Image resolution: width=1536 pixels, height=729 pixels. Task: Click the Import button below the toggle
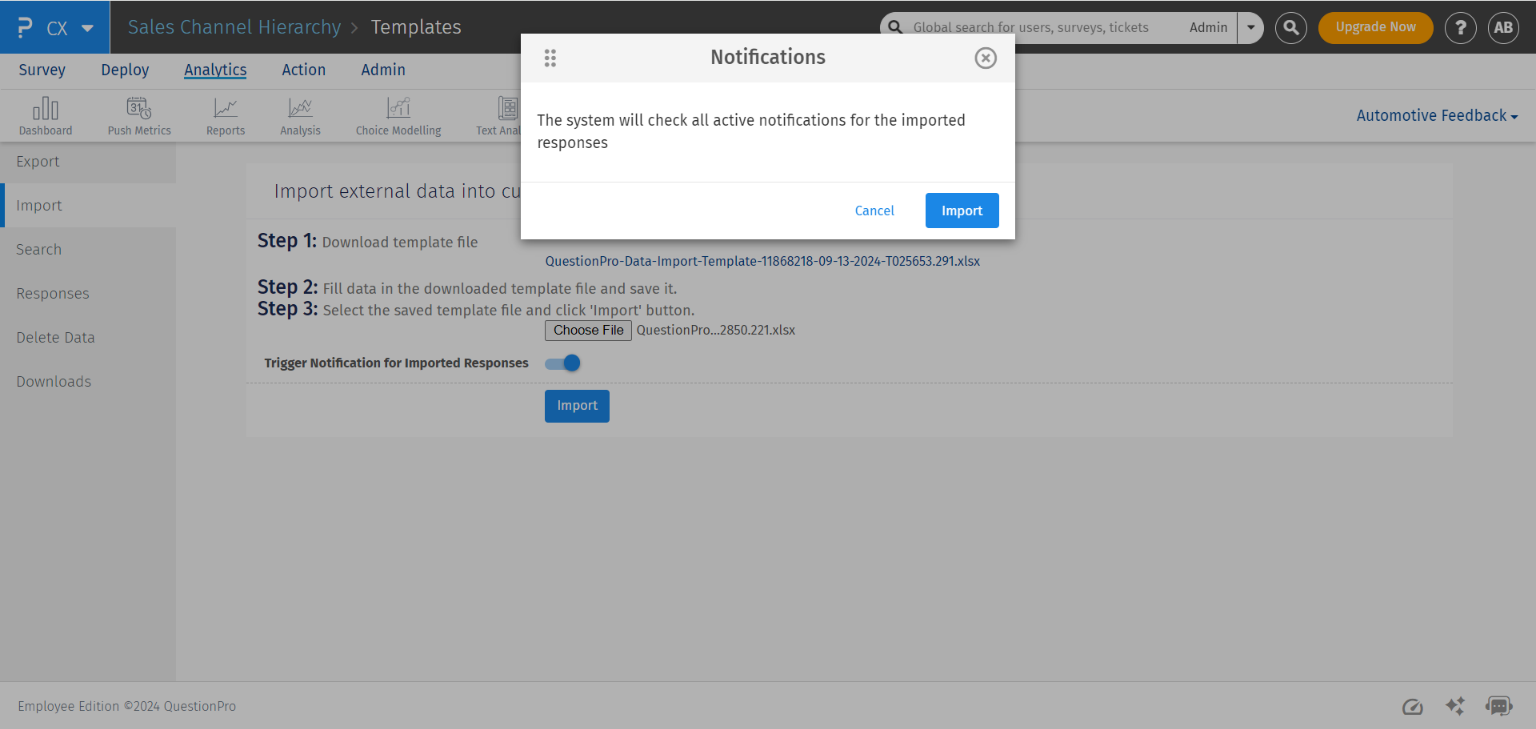577,406
